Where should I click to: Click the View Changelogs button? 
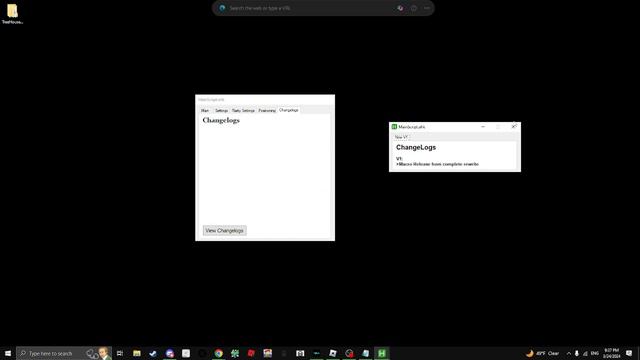[224, 231]
